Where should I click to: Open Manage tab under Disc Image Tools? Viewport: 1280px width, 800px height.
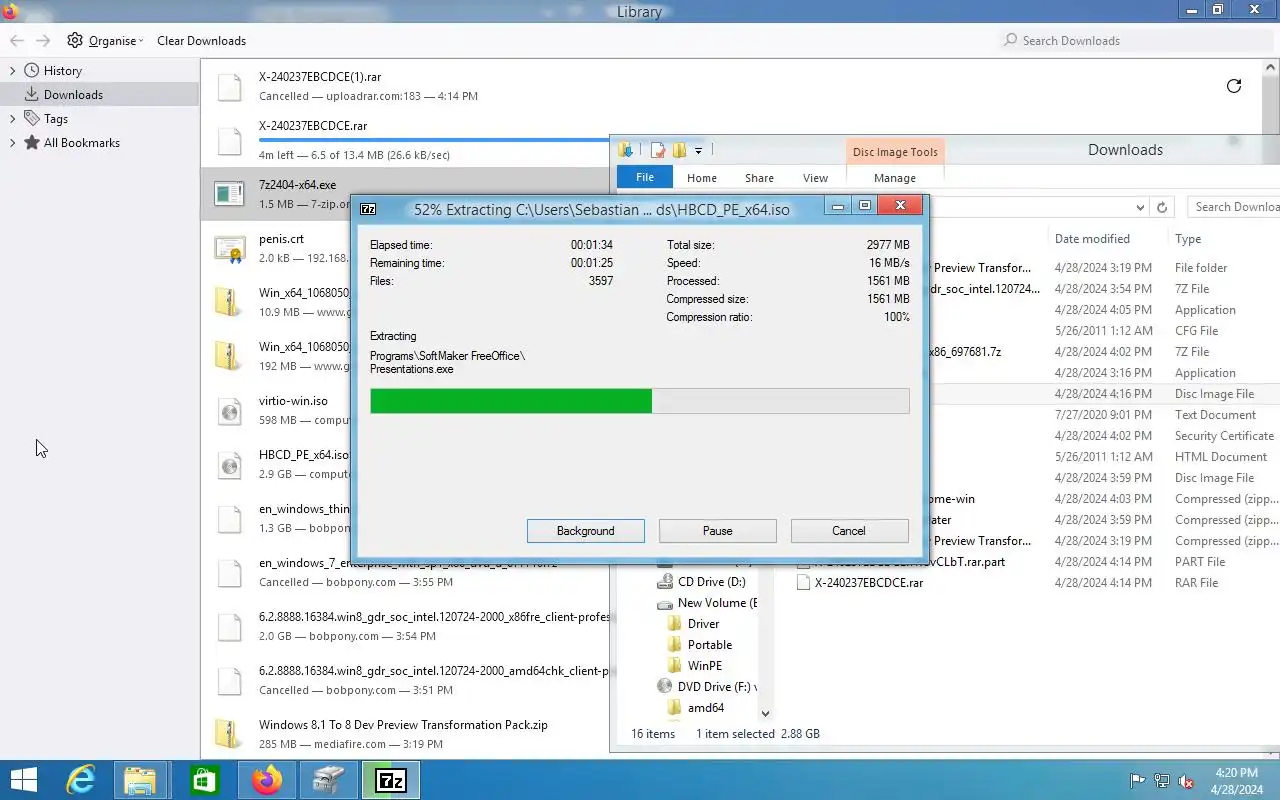895,178
